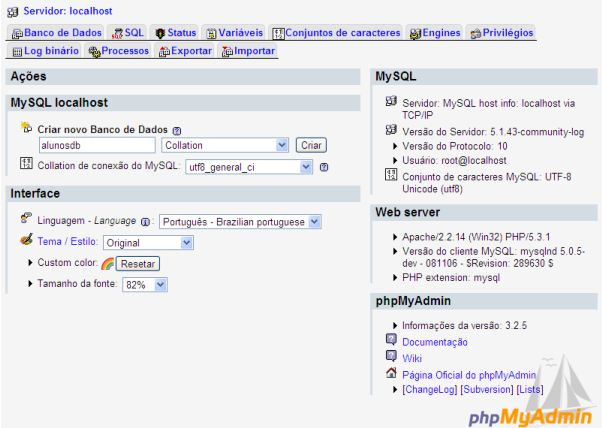602x428 pixels.
Task: Click the Tema / Estilo paint palette icon
Action: click(26, 240)
